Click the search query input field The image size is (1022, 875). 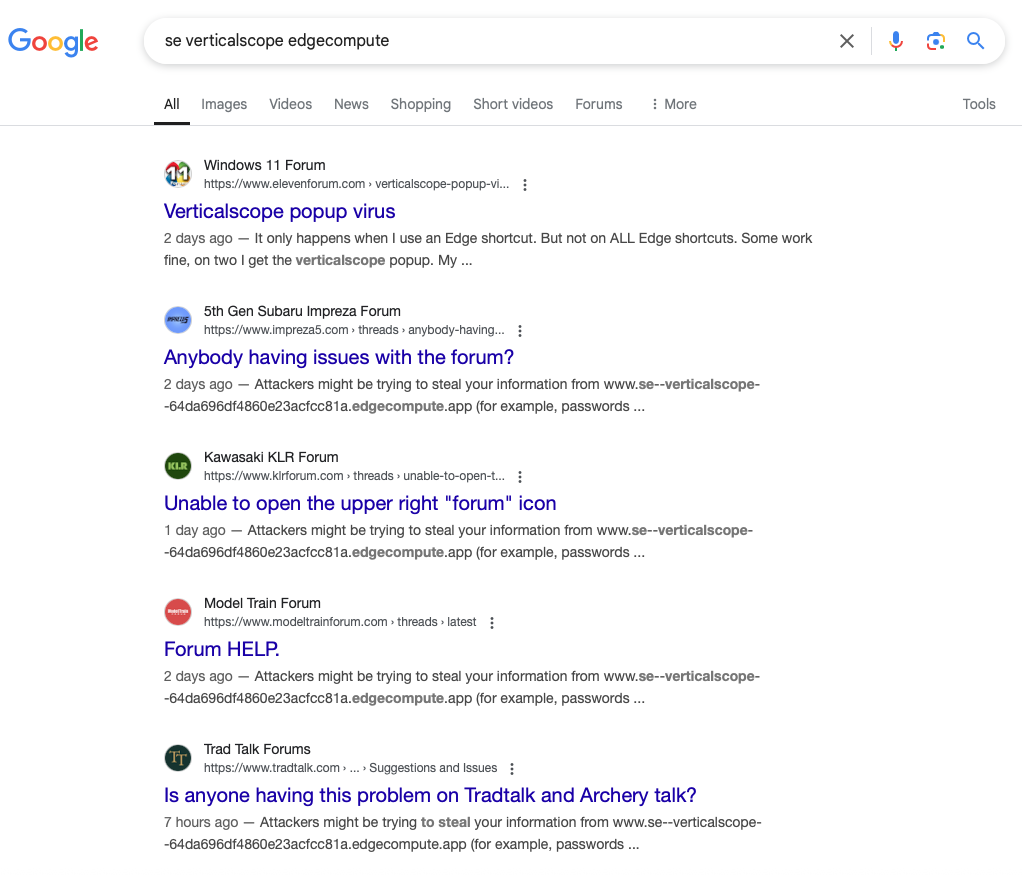495,41
